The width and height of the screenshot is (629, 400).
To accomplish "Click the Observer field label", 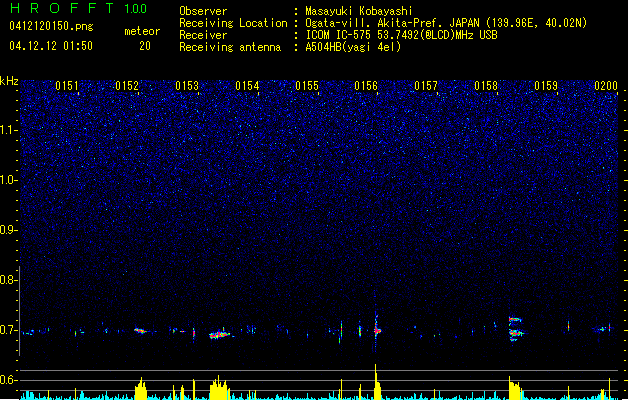I will (x=203, y=11).
